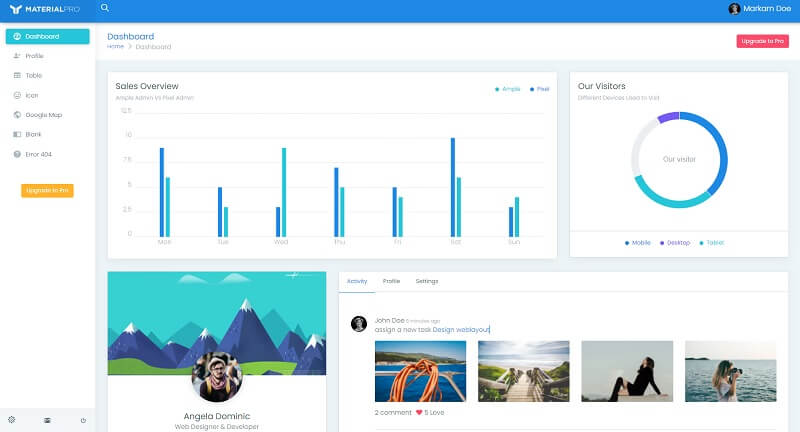
Task: Open the Markarn Doe user dropdown
Action: [x=758, y=9]
